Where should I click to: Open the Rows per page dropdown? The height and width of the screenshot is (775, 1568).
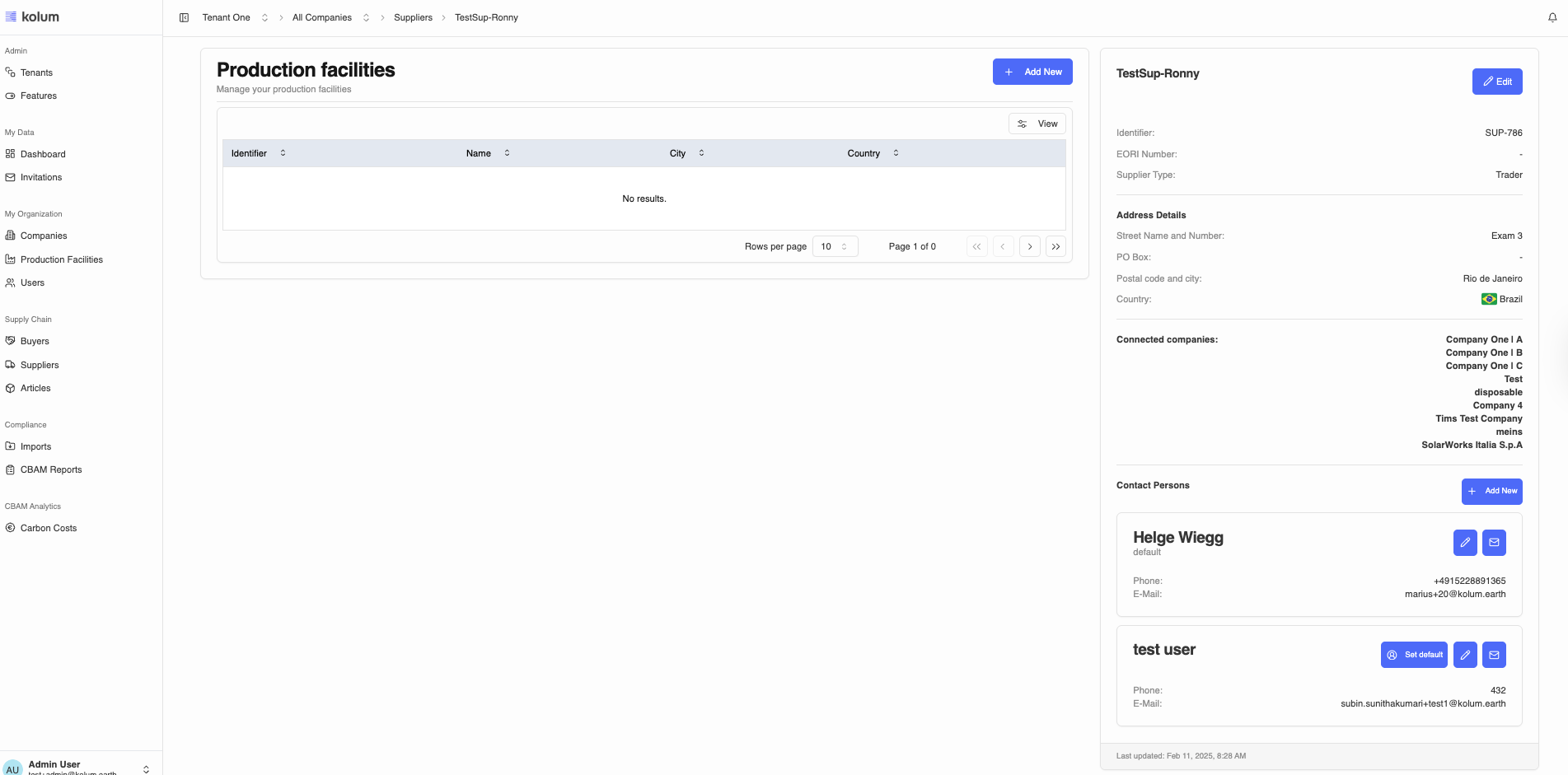tap(835, 246)
